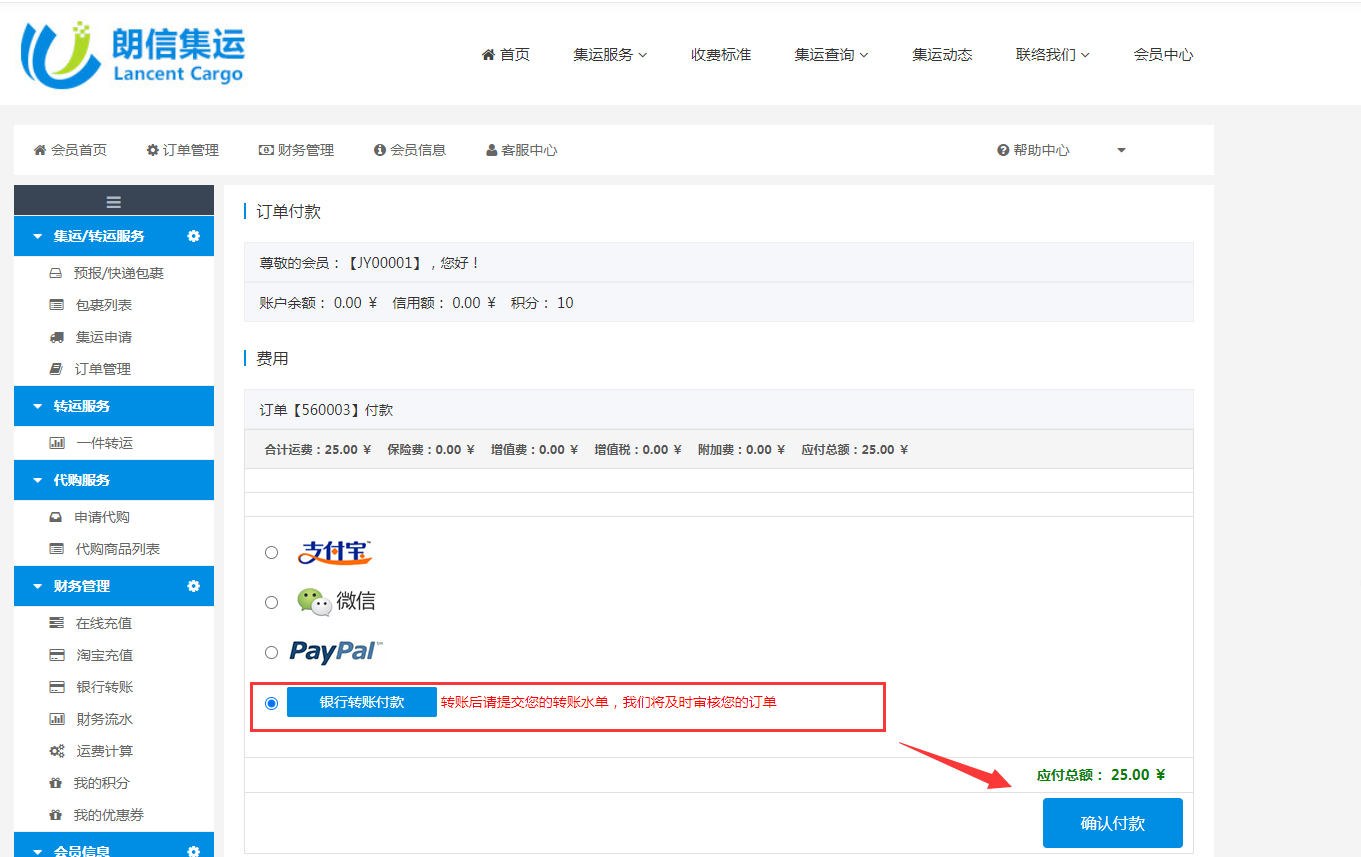Click the gears icon beside 运费计算

pos(56,751)
